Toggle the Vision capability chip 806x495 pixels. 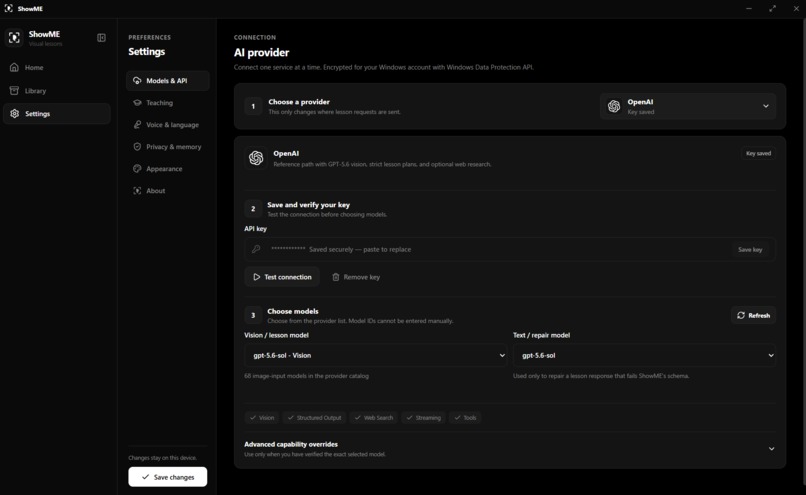tap(262, 418)
